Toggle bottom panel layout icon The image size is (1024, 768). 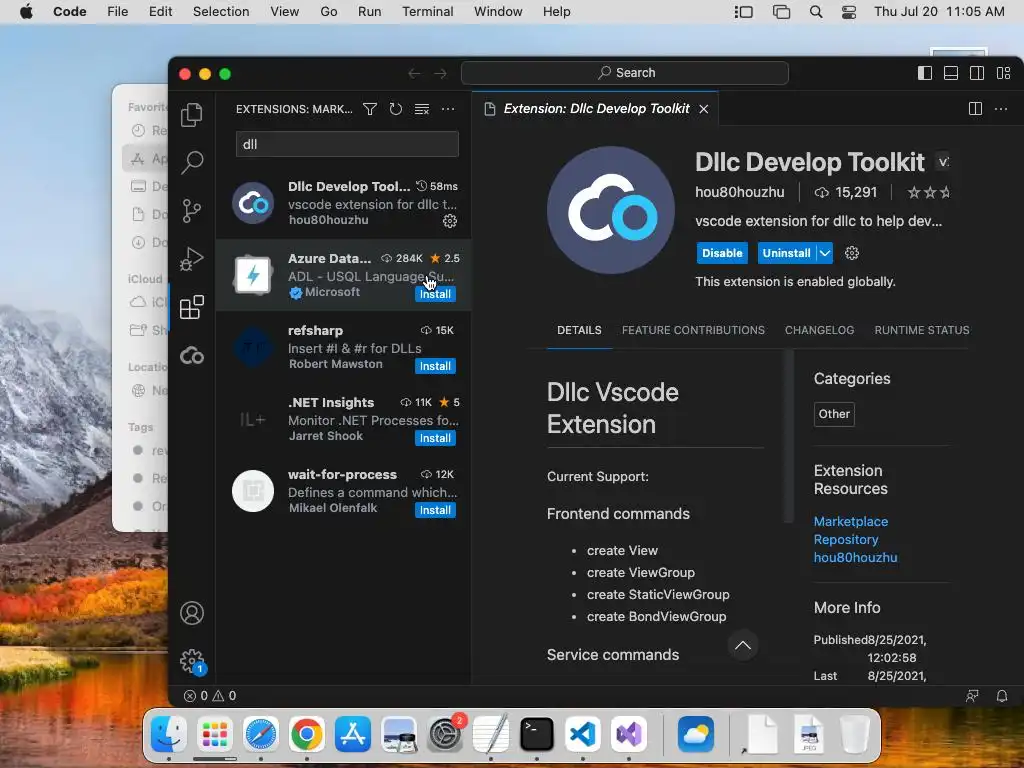click(951, 73)
